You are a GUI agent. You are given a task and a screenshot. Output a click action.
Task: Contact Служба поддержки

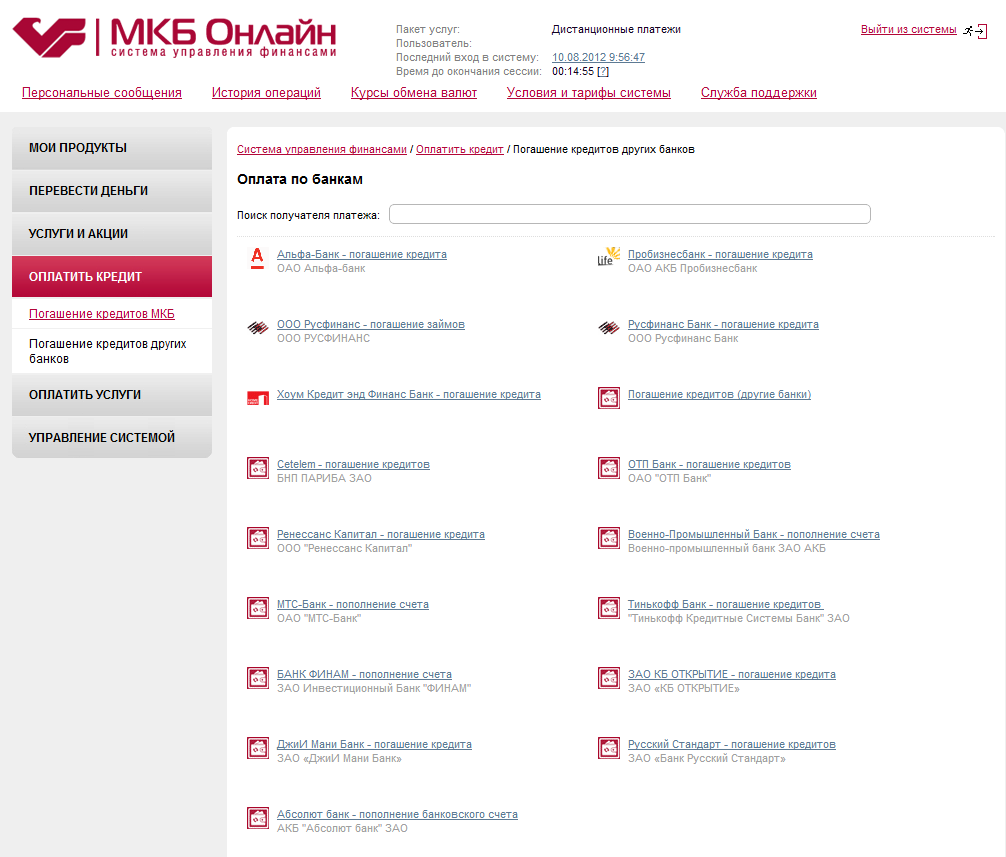(x=758, y=92)
